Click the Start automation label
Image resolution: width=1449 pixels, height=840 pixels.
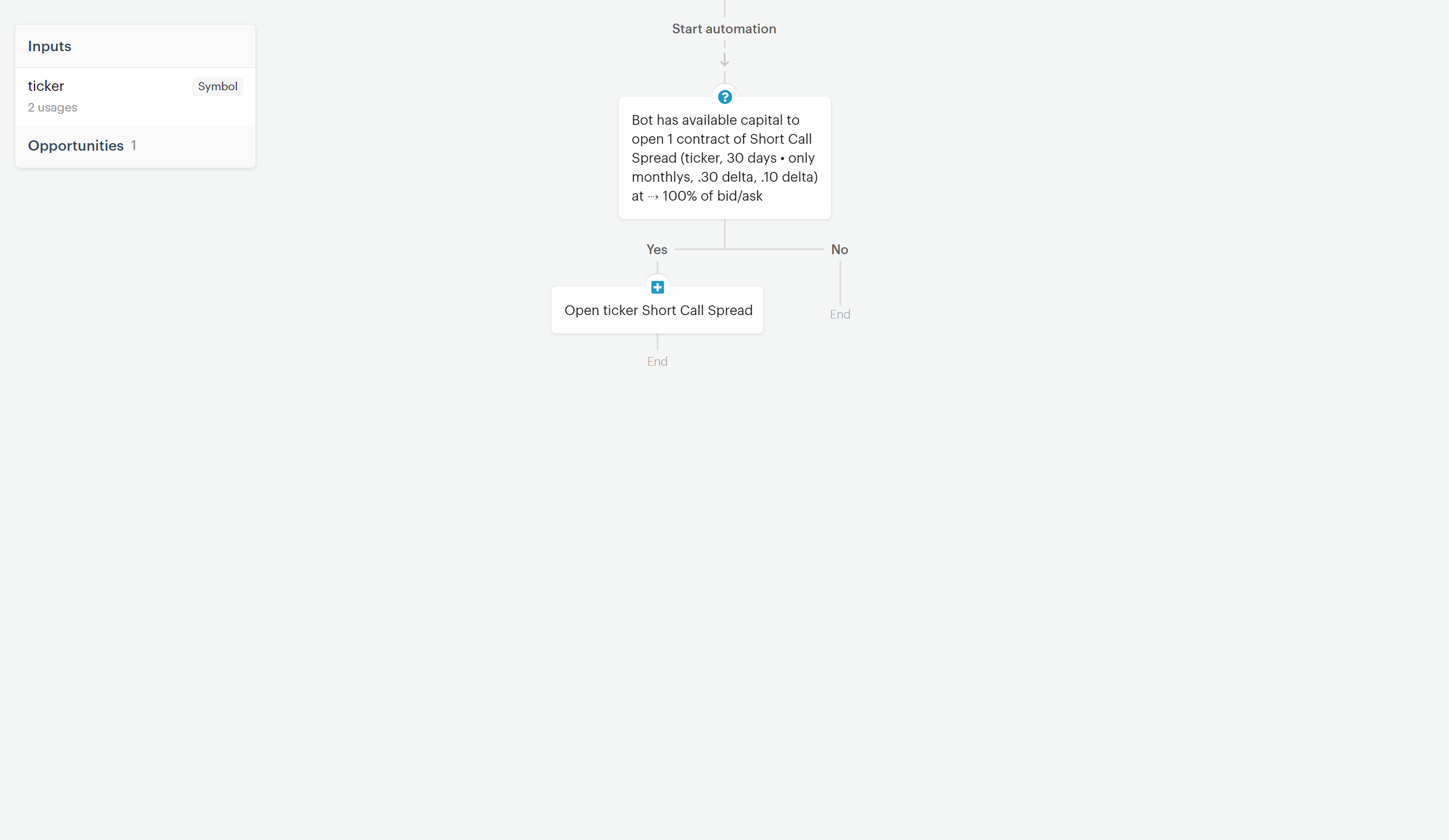pyautogui.click(x=724, y=29)
